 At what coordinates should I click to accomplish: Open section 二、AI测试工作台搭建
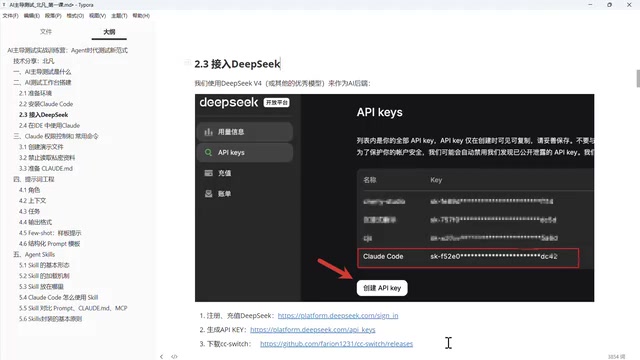click(x=42, y=82)
